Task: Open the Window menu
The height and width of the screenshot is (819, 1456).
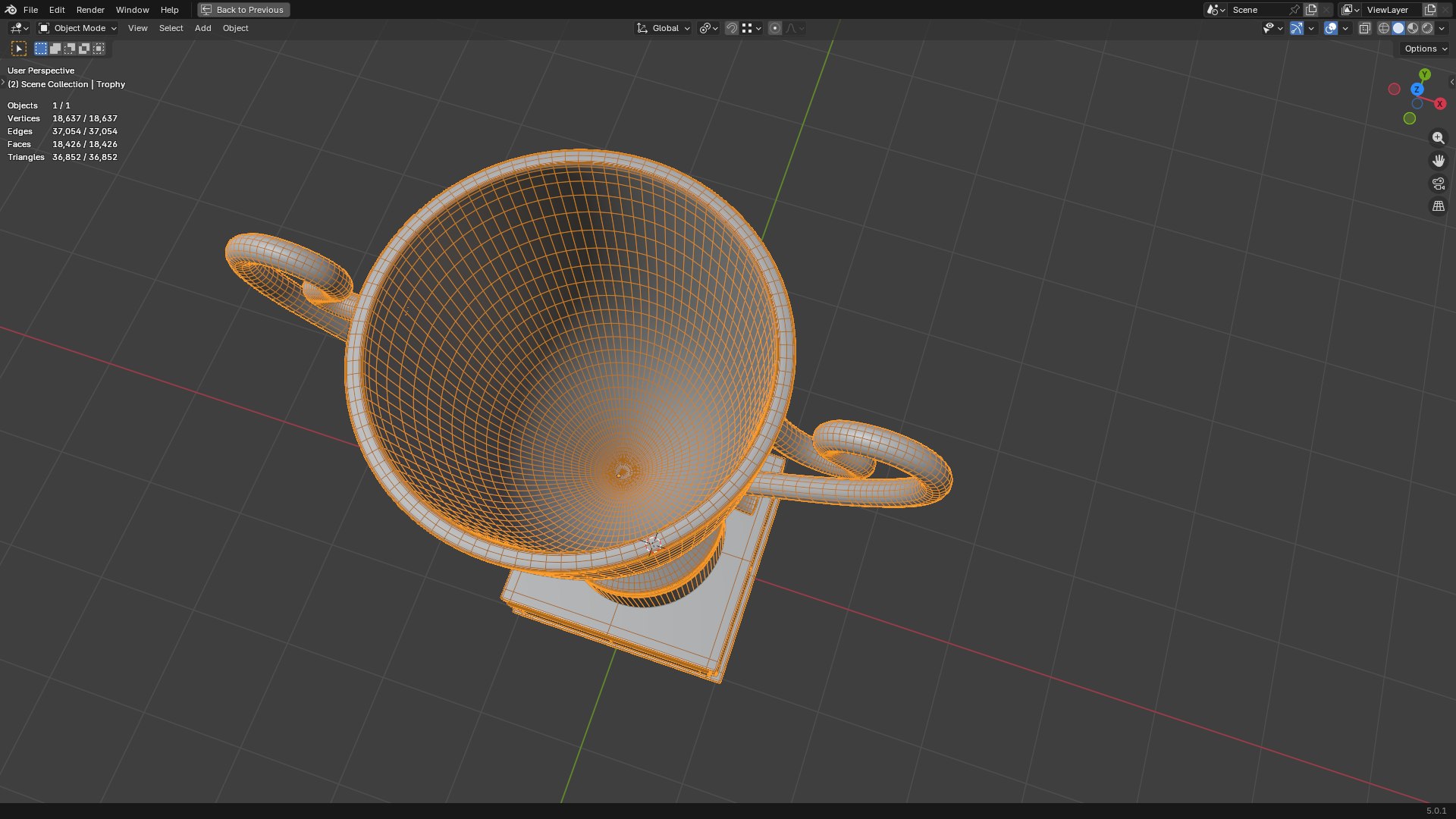Action: pos(132,10)
